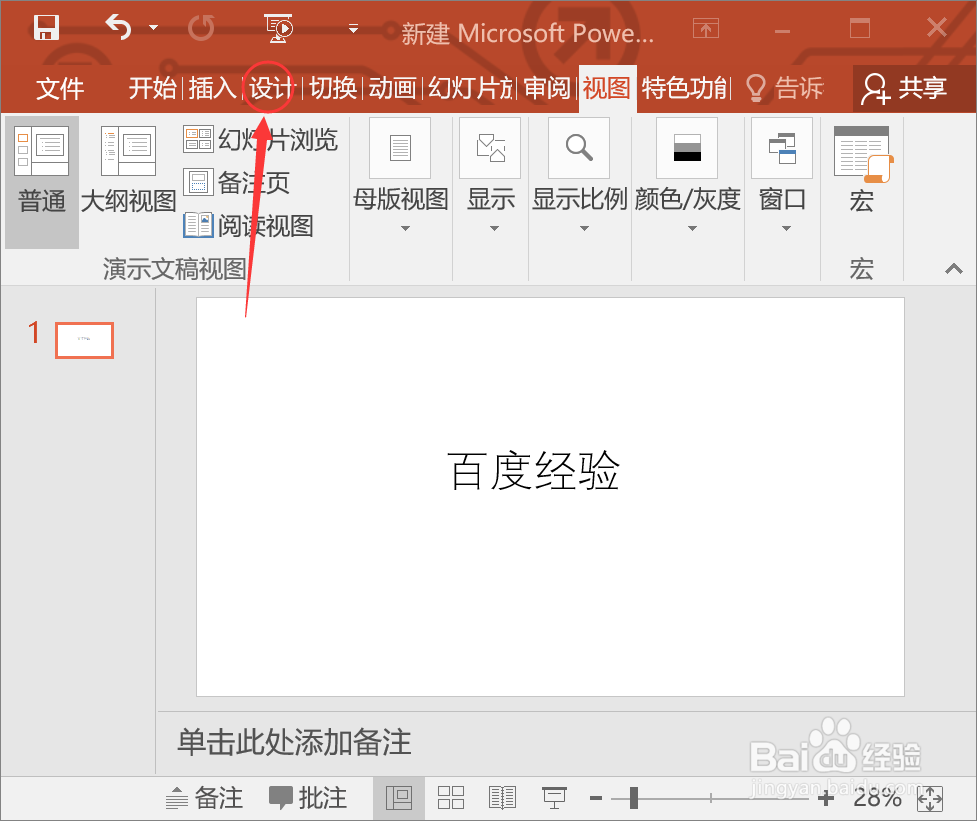Click the 28% zoom level
This screenshot has height=821, width=977.
pyautogui.click(x=877, y=798)
